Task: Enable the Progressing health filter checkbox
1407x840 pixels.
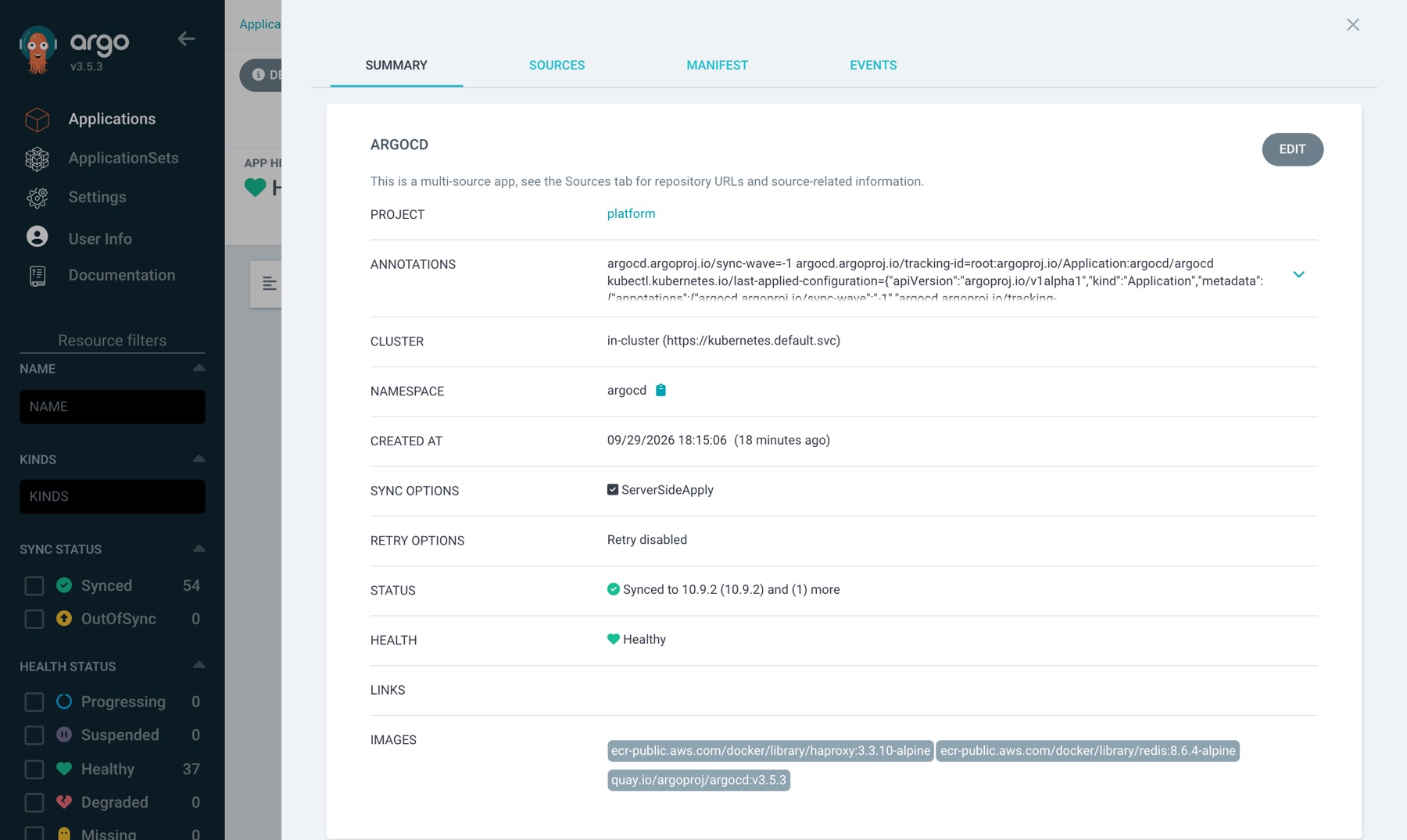Action: tap(34, 702)
